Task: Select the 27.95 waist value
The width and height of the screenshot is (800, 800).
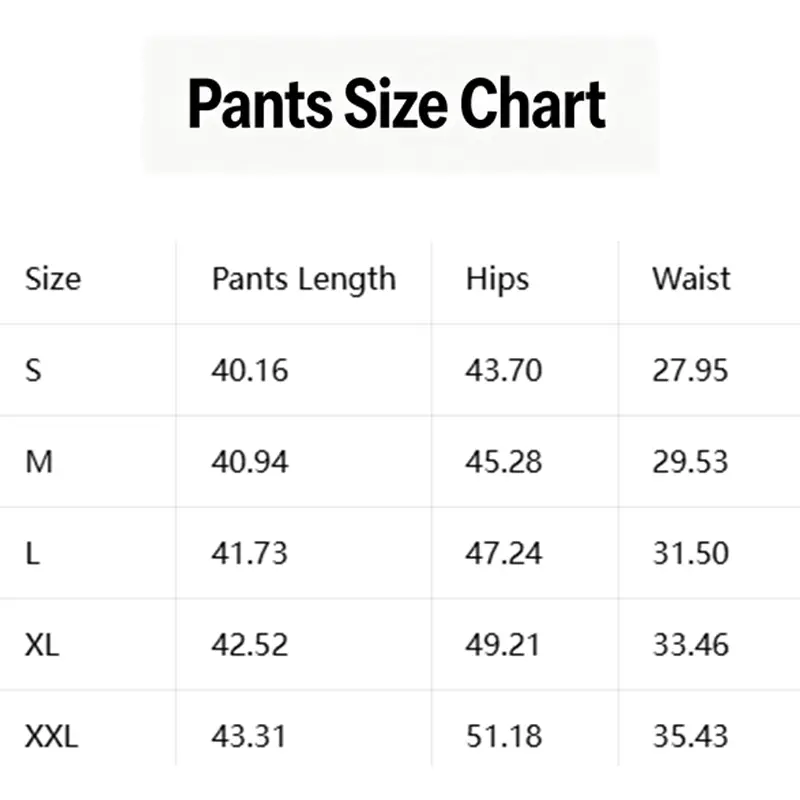Action: click(x=690, y=370)
